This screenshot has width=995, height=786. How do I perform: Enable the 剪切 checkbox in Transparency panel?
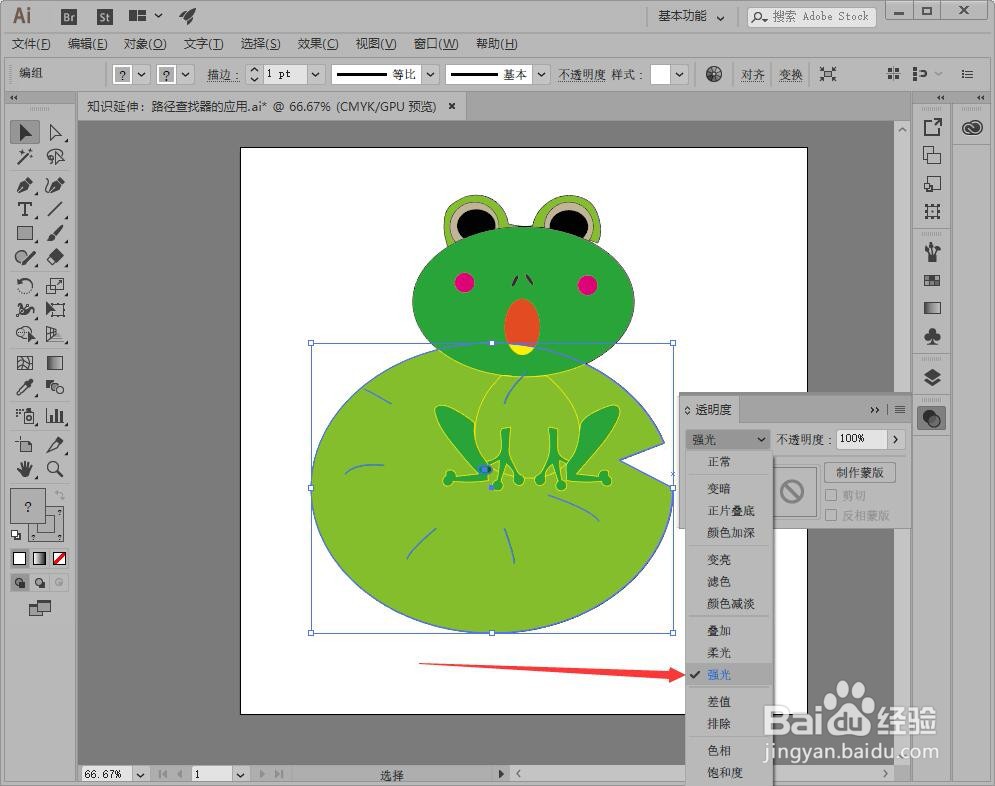click(831, 494)
